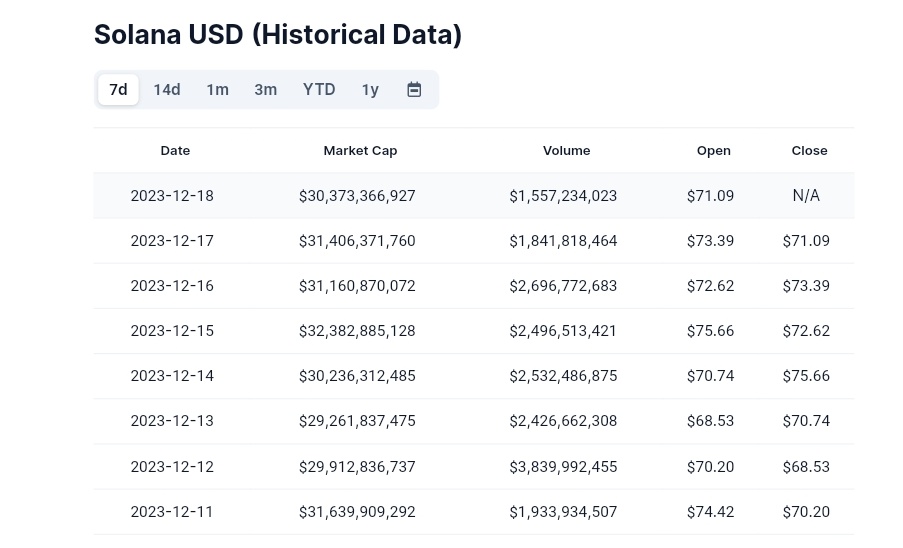Screen dimensions: 903x548
Task: Select date cell 2023-12-12
Action: click(x=172, y=466)
